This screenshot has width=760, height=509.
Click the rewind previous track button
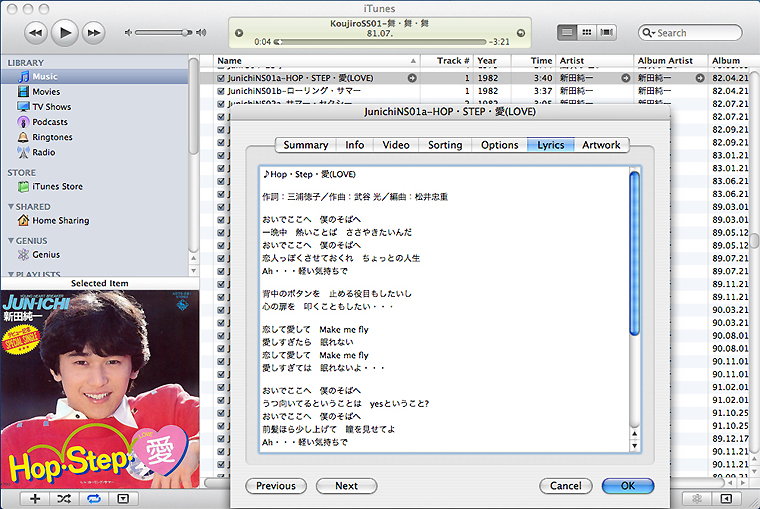pyautogui.click(x=35, y=32)
